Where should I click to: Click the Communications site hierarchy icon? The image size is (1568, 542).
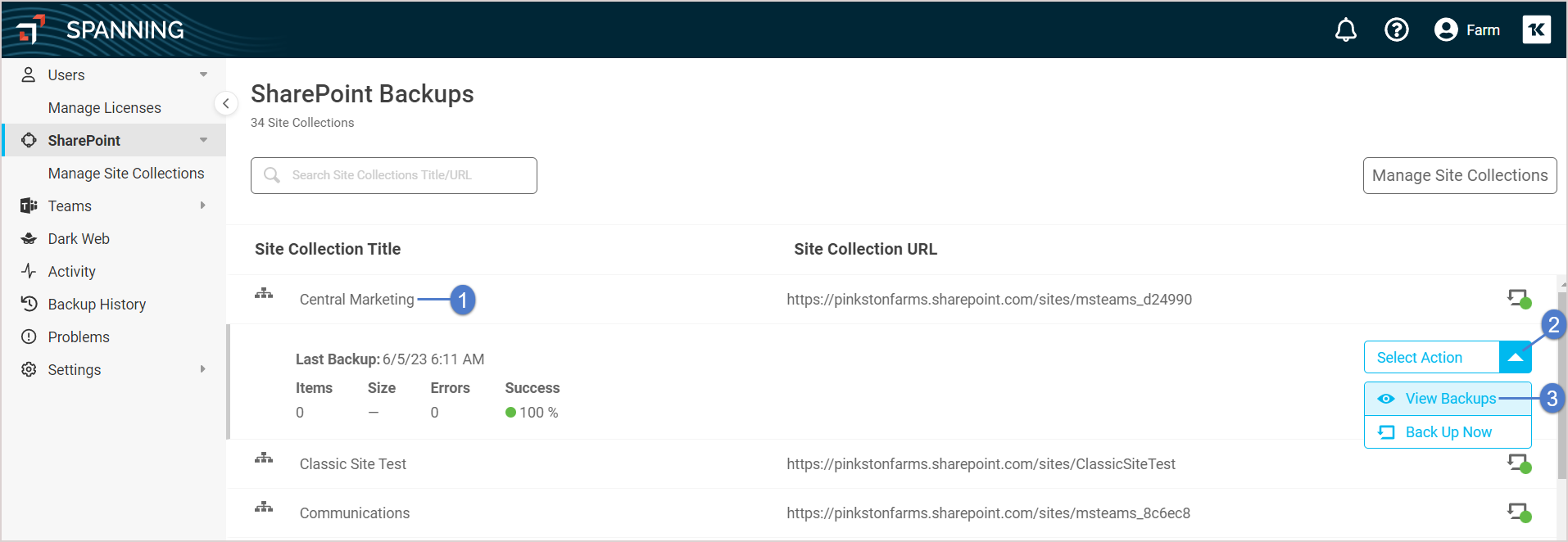tap(264, 507)
